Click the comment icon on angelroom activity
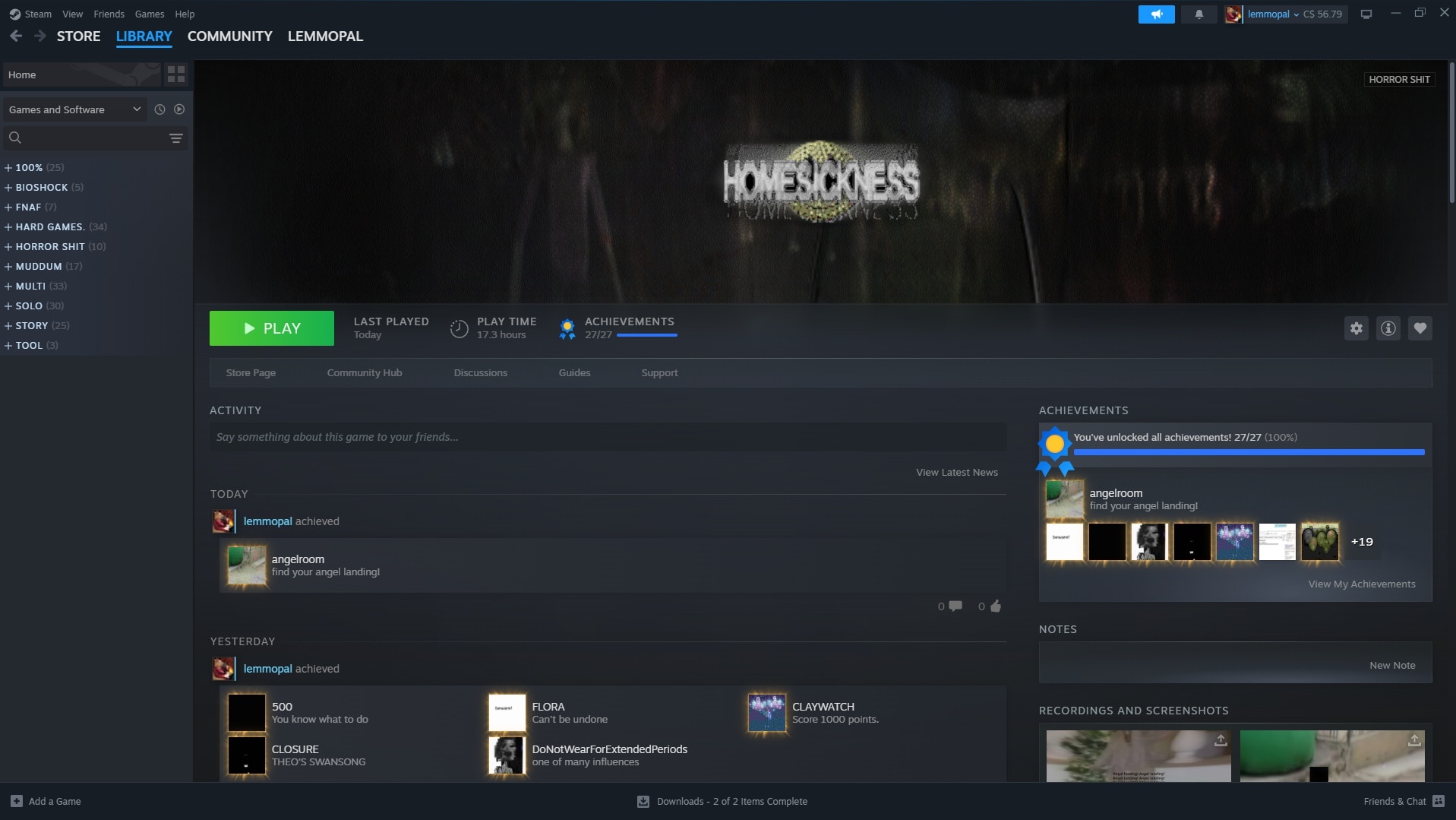The width and height of the screenshot is (1456, 820). coord(955,606)
